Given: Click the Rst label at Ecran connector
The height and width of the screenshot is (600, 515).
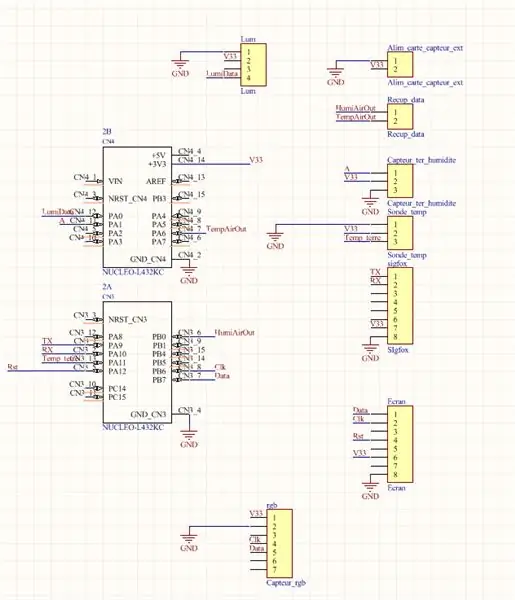Looking at the screenshot, I should coord(358,435).
